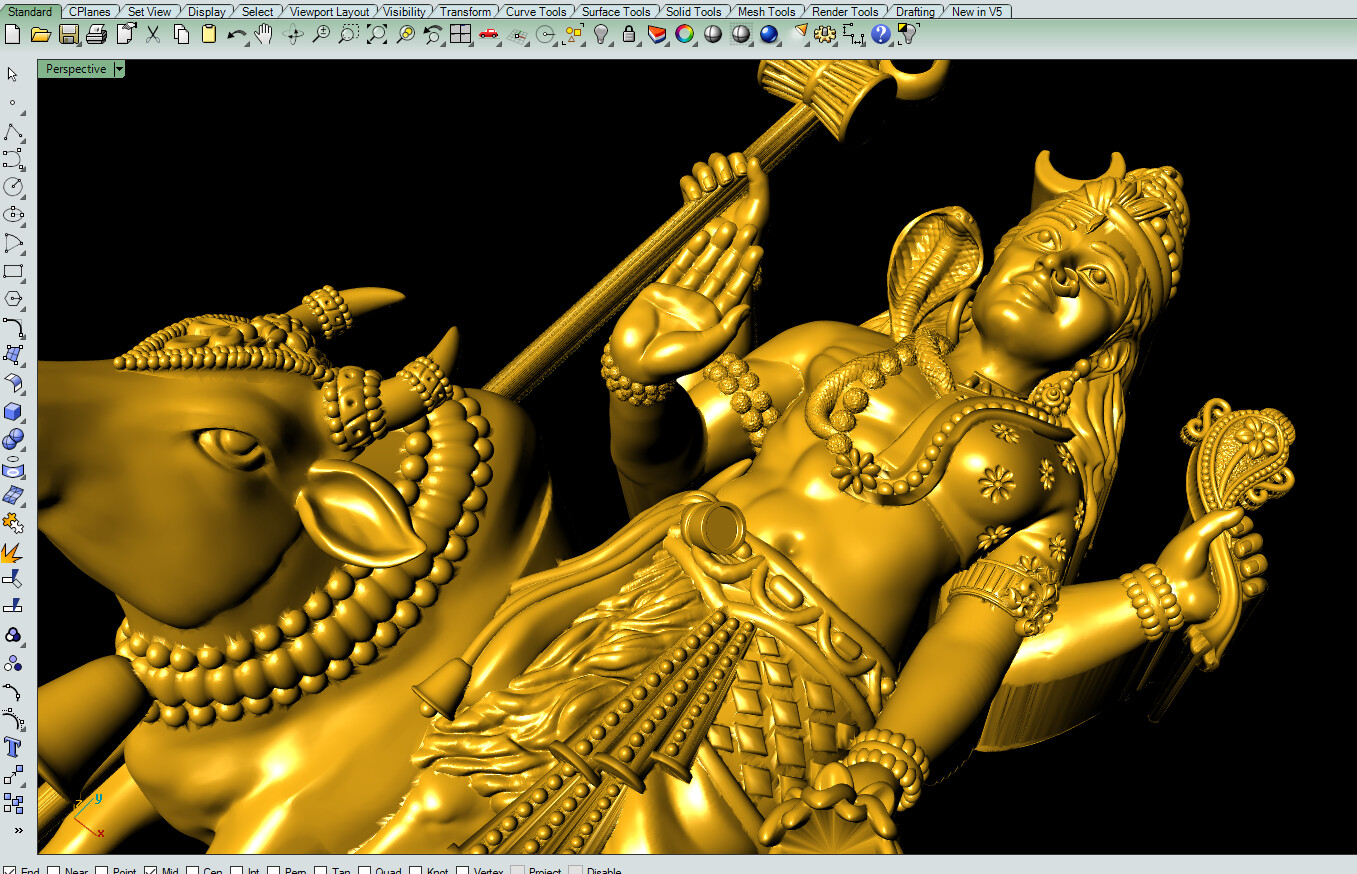Activate Rotate View tool
1357x874 pixels.
pos(293,35)
